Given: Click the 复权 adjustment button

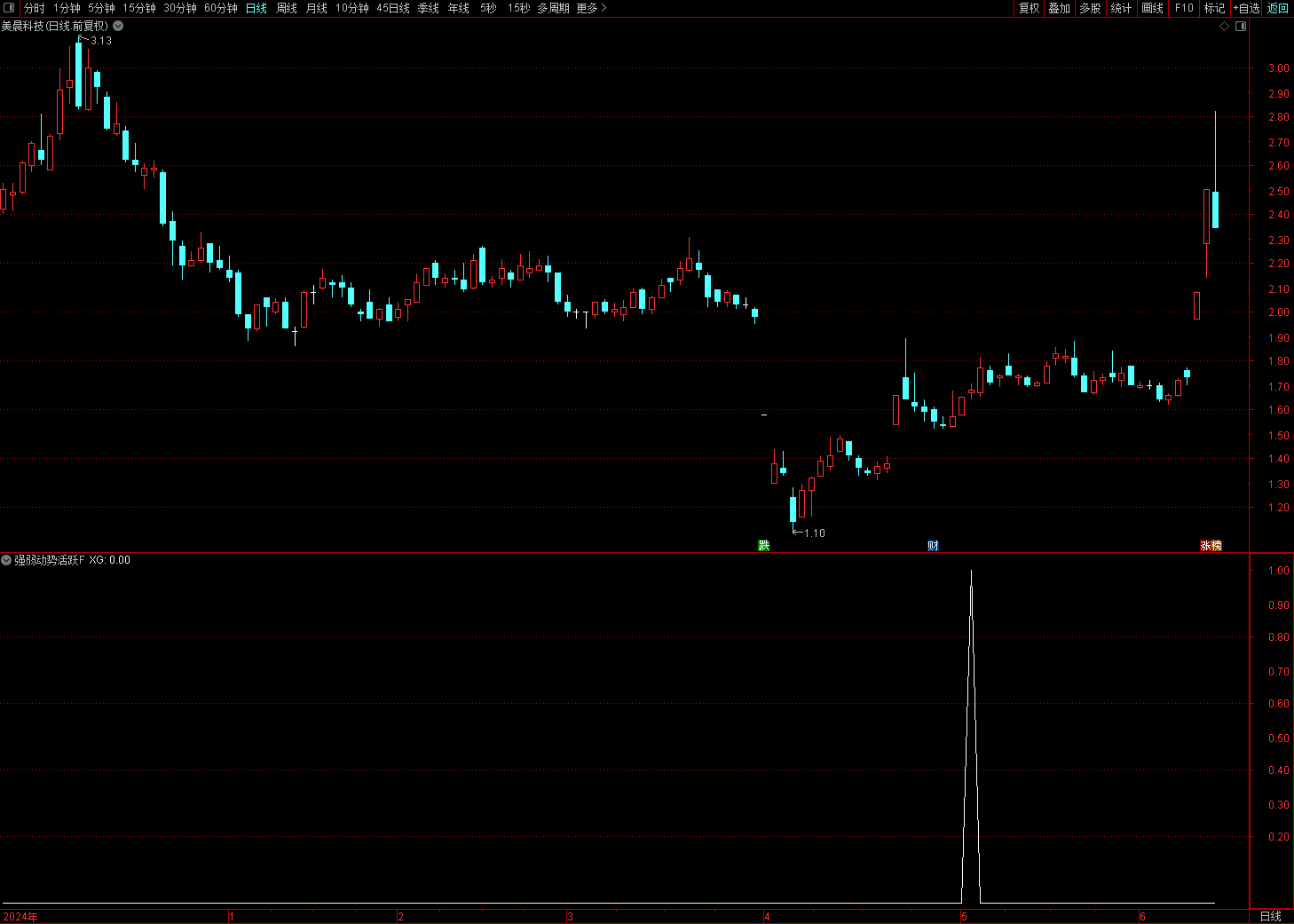Looking at the screenshot, I should [1029, 8].
